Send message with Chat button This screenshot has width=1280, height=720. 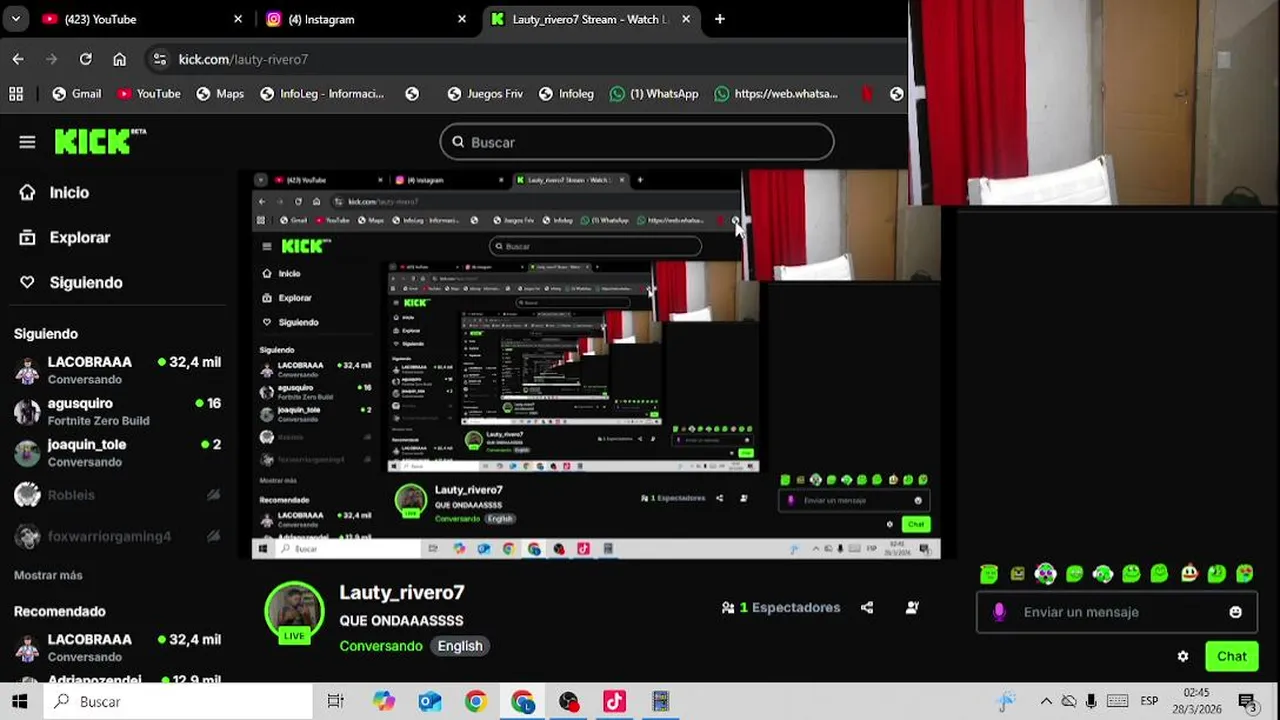click(x=1232, y=656)
